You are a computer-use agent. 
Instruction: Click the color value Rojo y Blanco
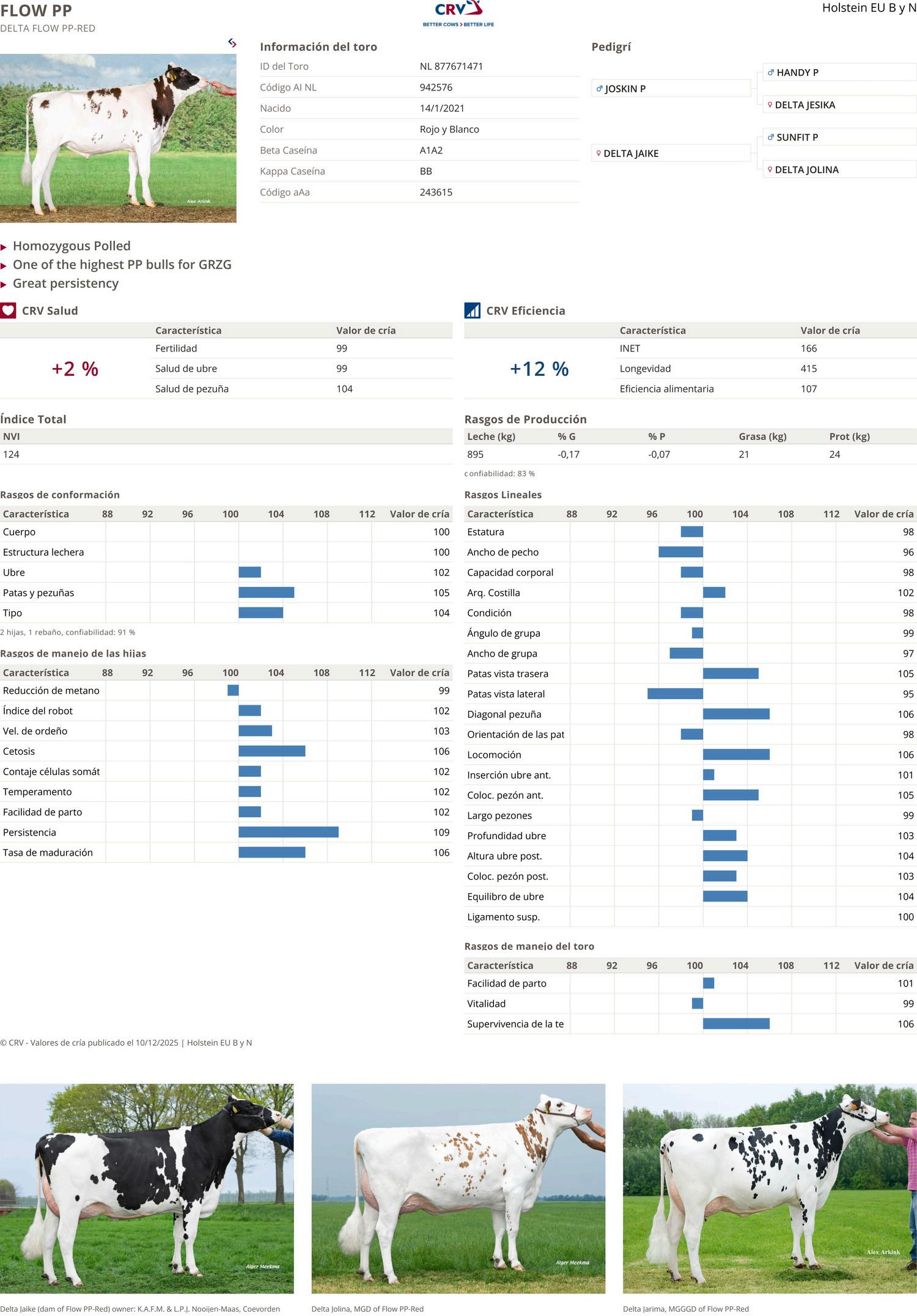coord(449,129)
